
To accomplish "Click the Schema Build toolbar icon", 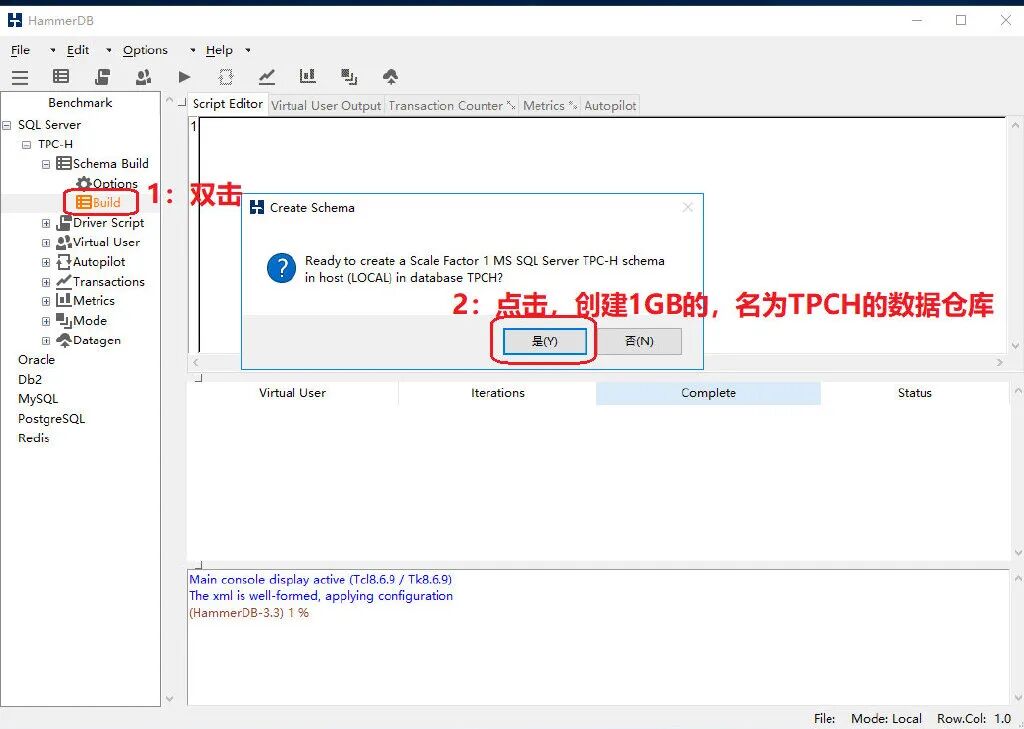I will 61,77.
